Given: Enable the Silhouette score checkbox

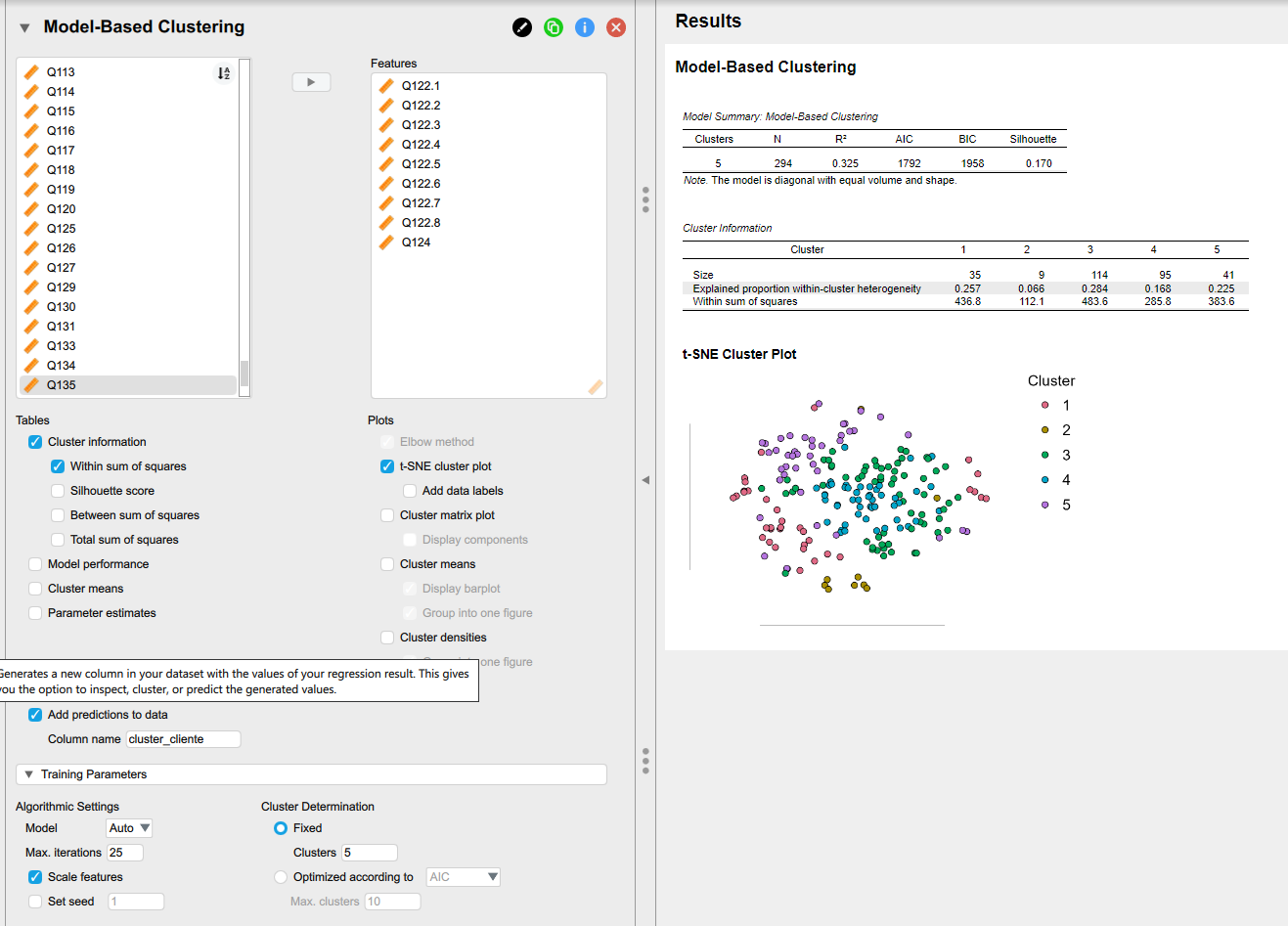Looking at the screenshot, I should [59, 491].
